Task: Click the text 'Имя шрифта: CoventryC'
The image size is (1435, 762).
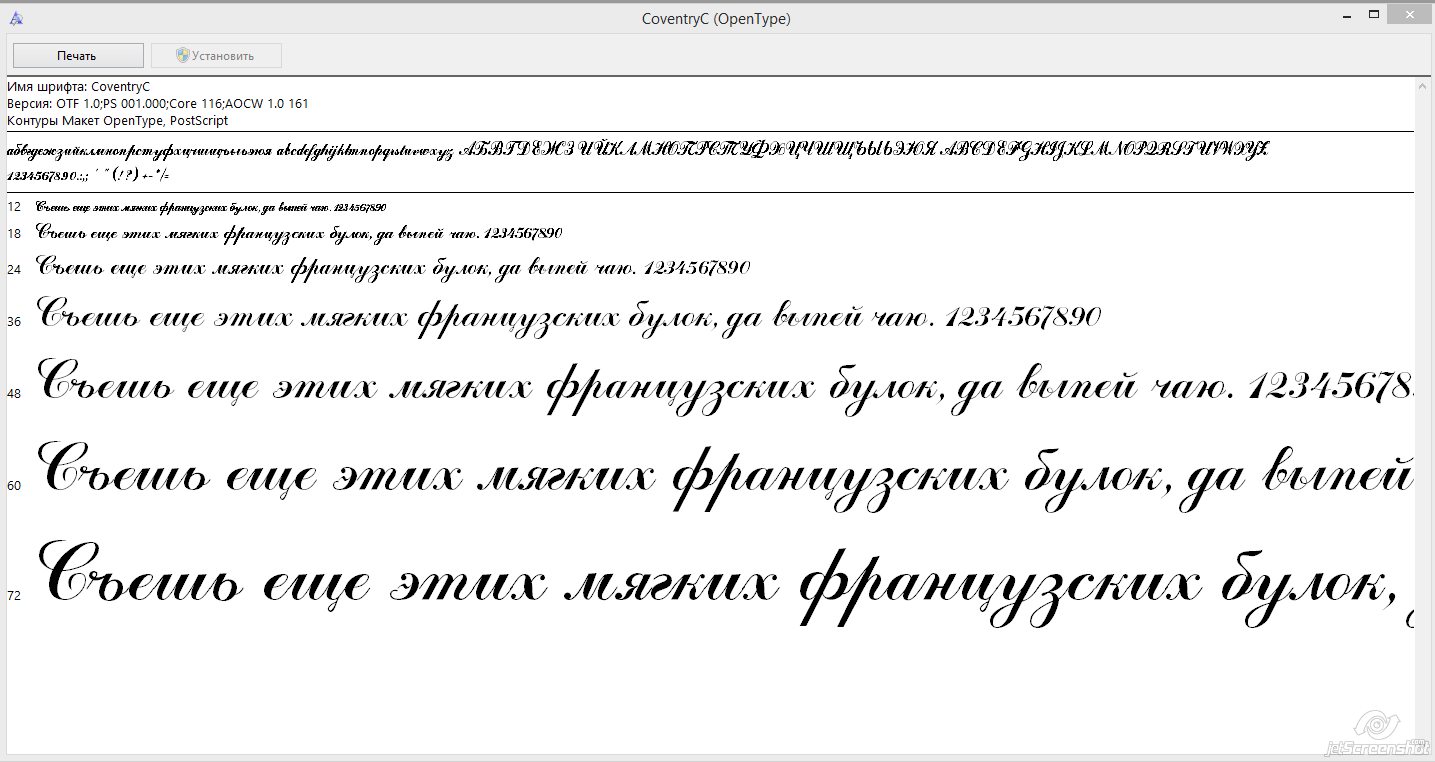Action: coord(78,87)
